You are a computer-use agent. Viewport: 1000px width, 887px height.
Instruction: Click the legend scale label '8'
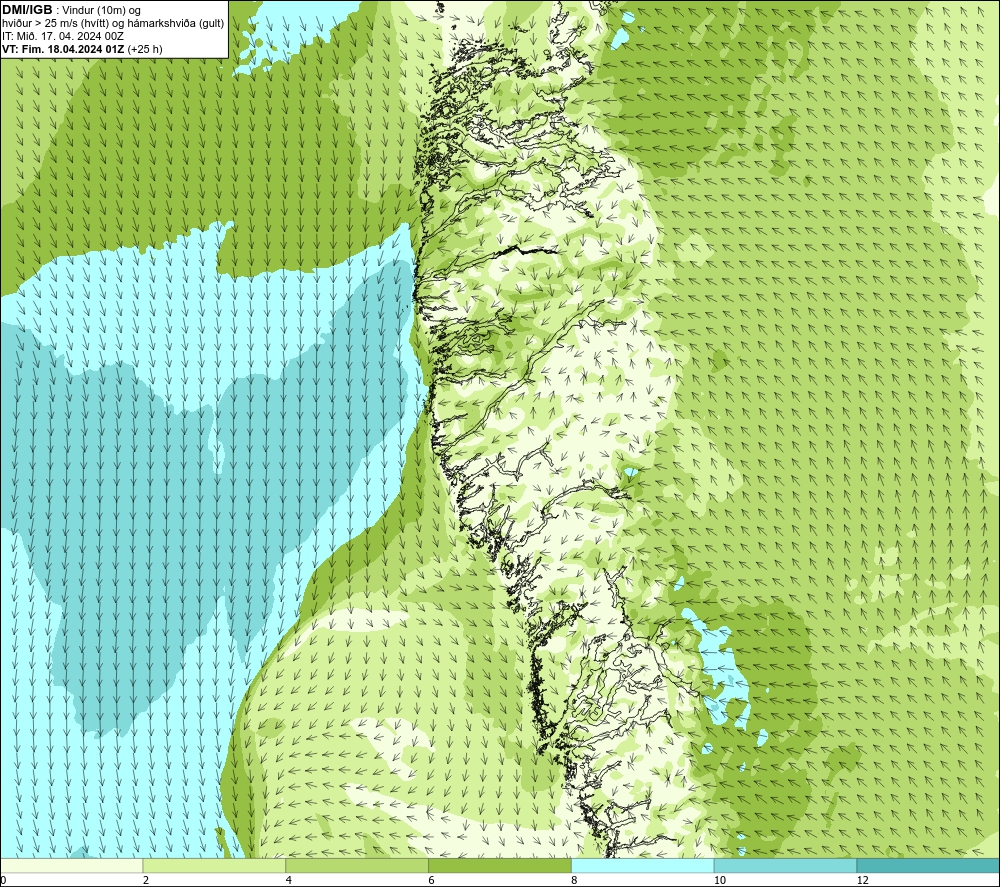(575, 880)
